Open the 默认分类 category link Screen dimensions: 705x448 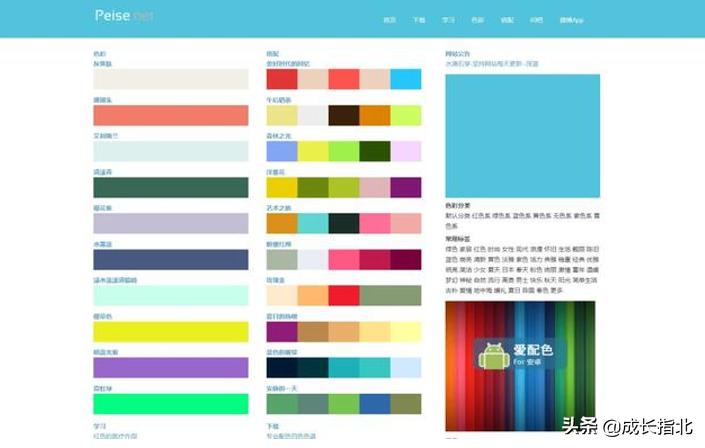pos(458,216)
